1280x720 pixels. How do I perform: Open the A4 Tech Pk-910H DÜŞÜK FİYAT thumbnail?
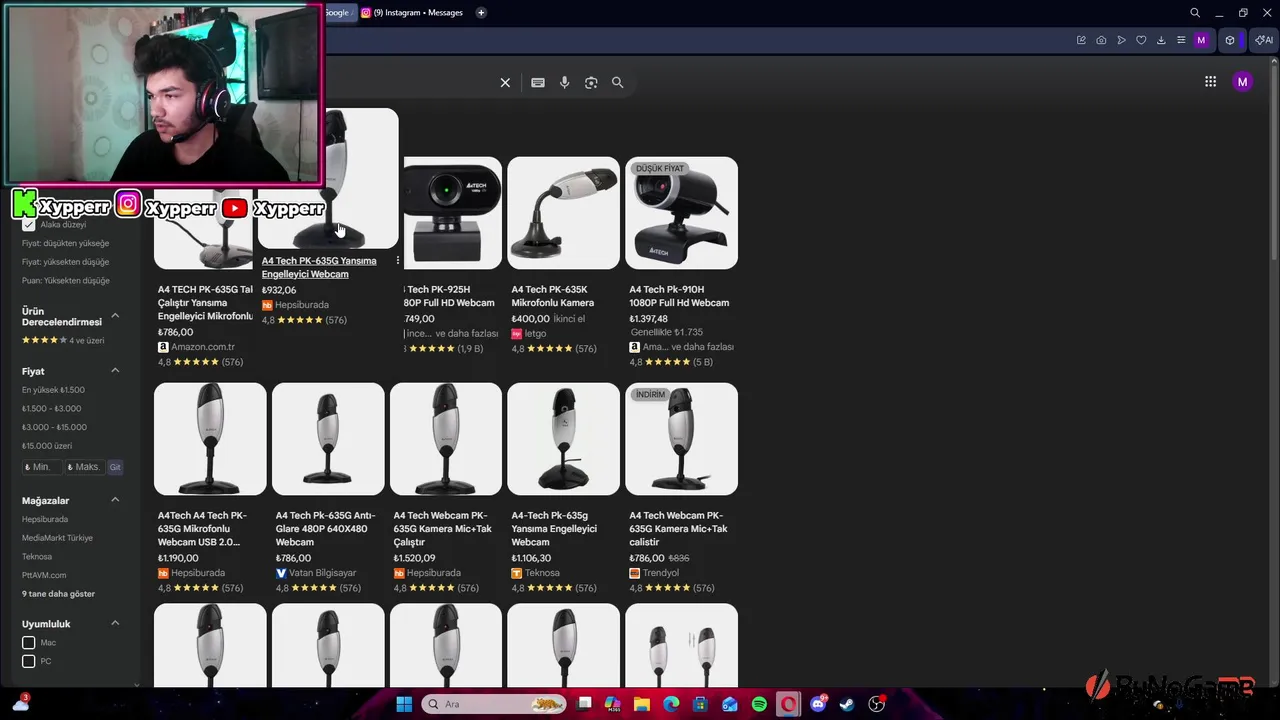pos(681,213)
